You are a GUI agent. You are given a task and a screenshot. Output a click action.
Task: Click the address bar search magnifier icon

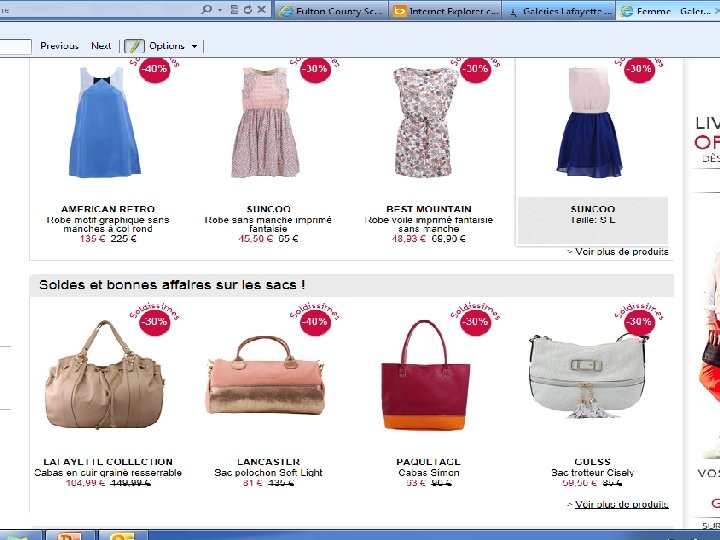(x=207, y=9)
